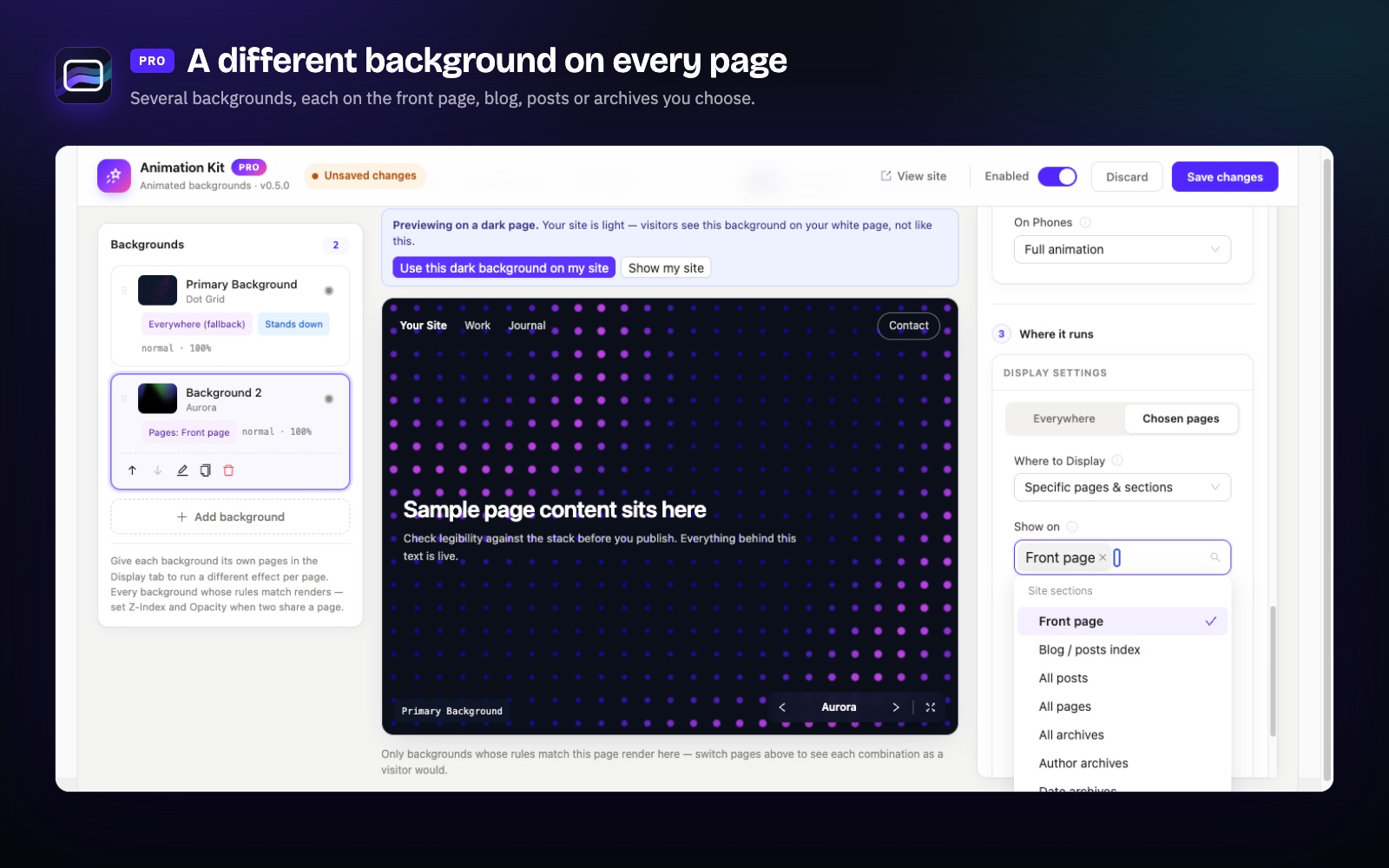The image size is (1389, 868).
Task: Click the info icon next to On Phones
Action: pos(1085,222)
